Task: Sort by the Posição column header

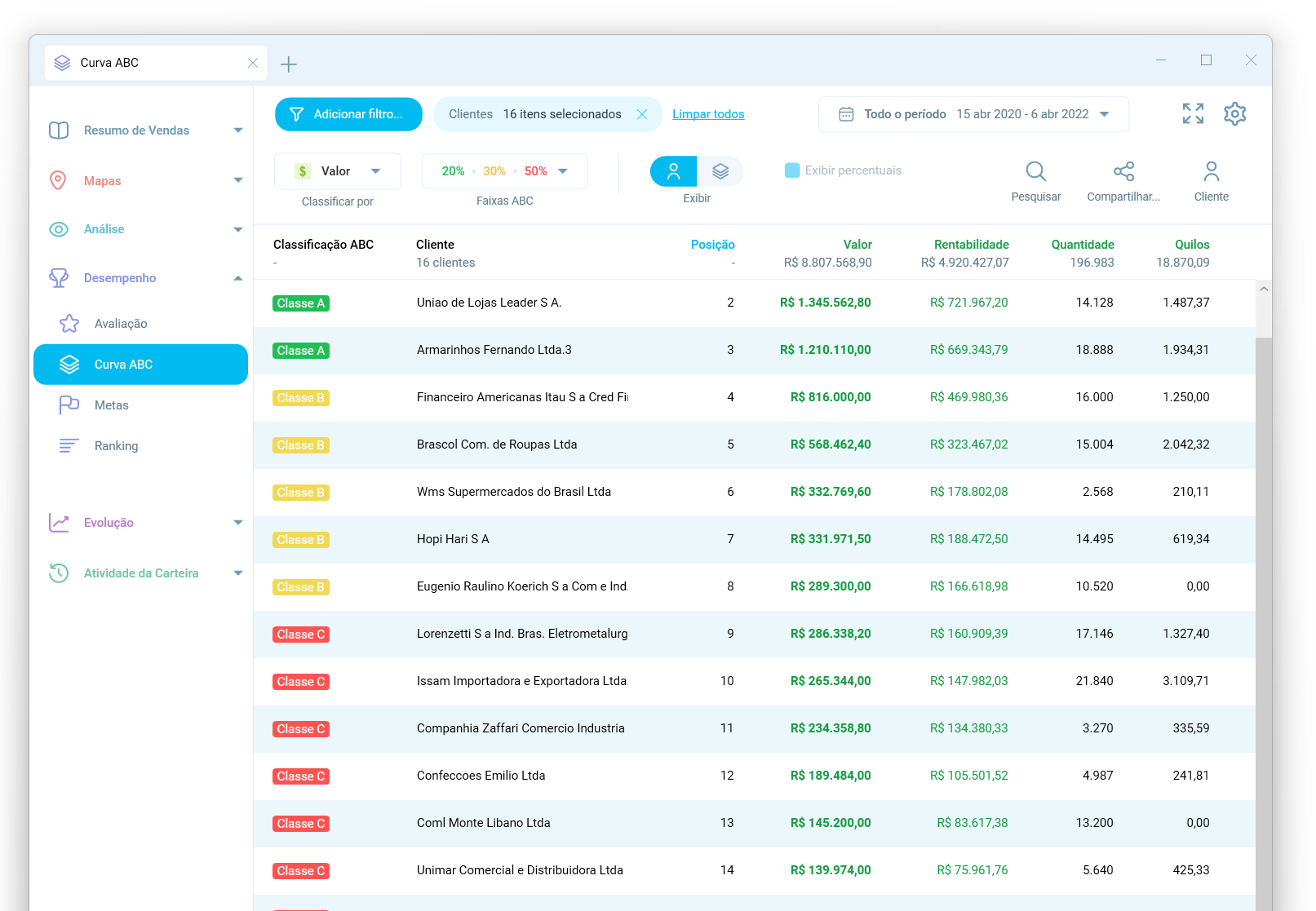Action: pos(712,245)
